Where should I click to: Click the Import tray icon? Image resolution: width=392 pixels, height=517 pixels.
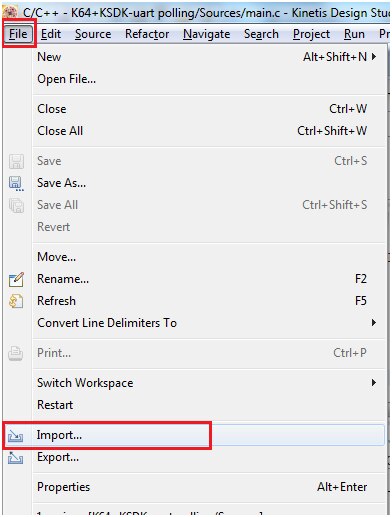pos(16,435)
